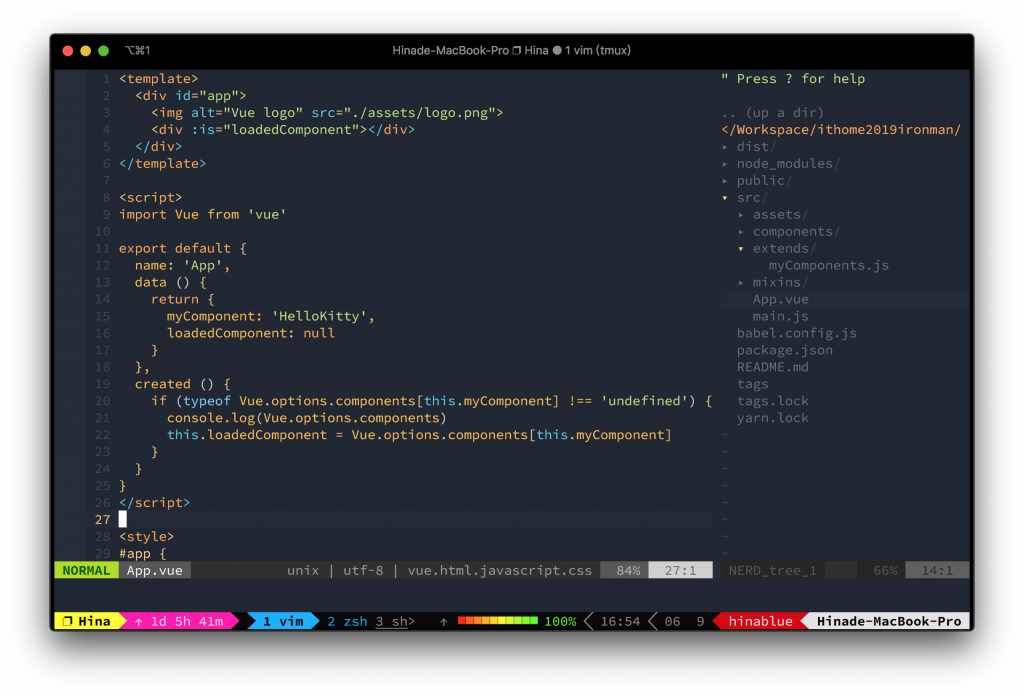Click the opening <template> tag
The width and height of the screenshot is (1024, 697).
(159, 79)
